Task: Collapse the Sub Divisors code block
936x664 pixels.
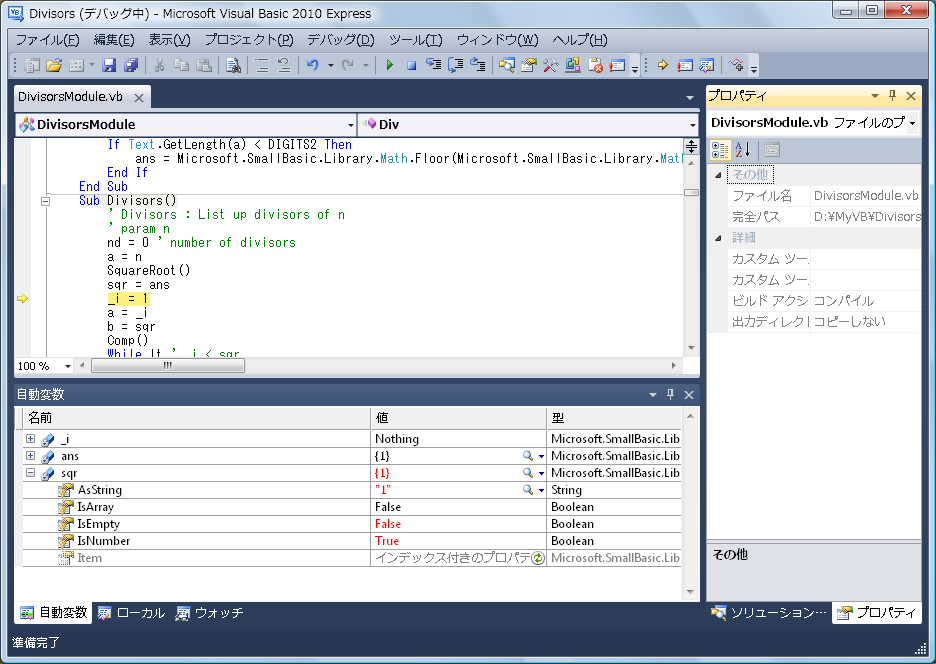Action: tap(45, 201)
